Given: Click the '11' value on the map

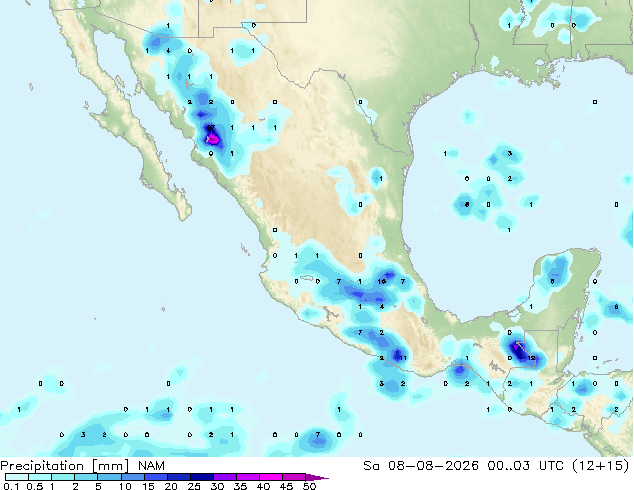Looking at the screenshot, I should [403, 358].
